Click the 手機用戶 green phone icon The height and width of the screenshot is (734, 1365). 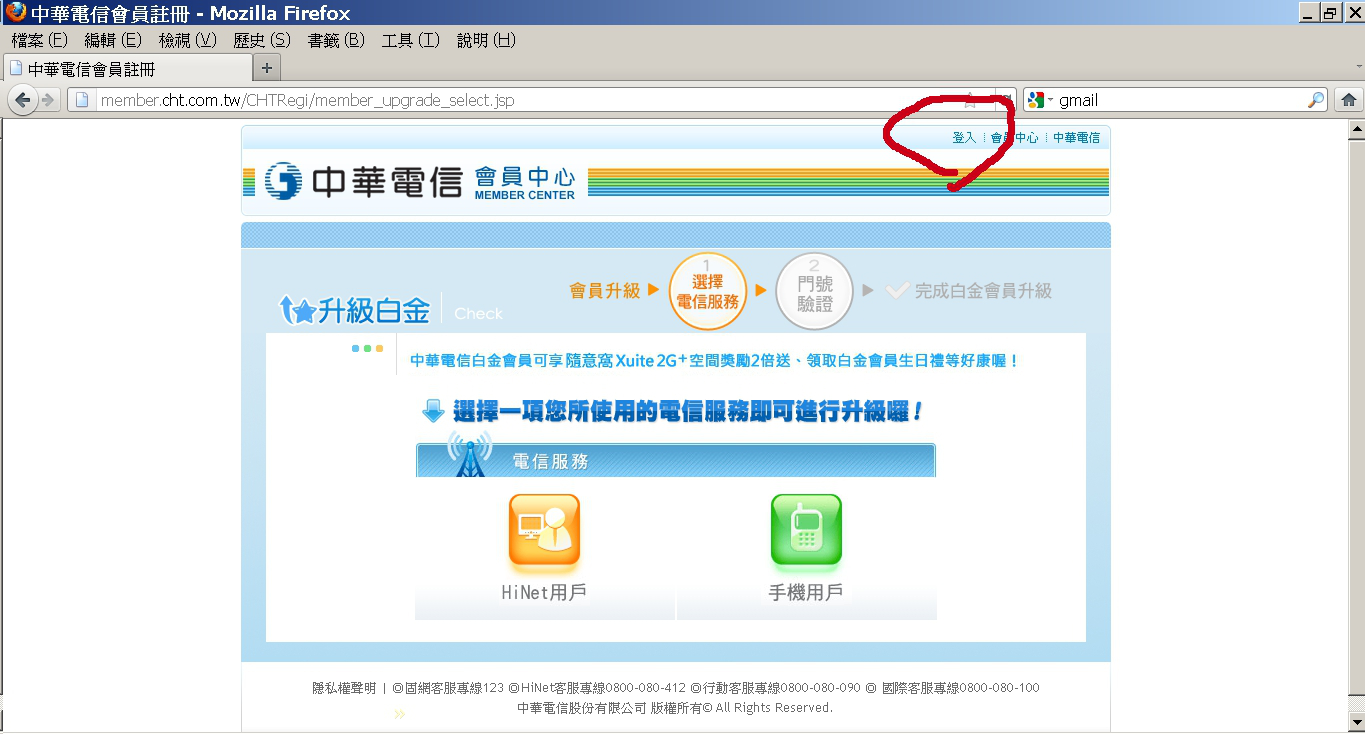pos(806,530)
